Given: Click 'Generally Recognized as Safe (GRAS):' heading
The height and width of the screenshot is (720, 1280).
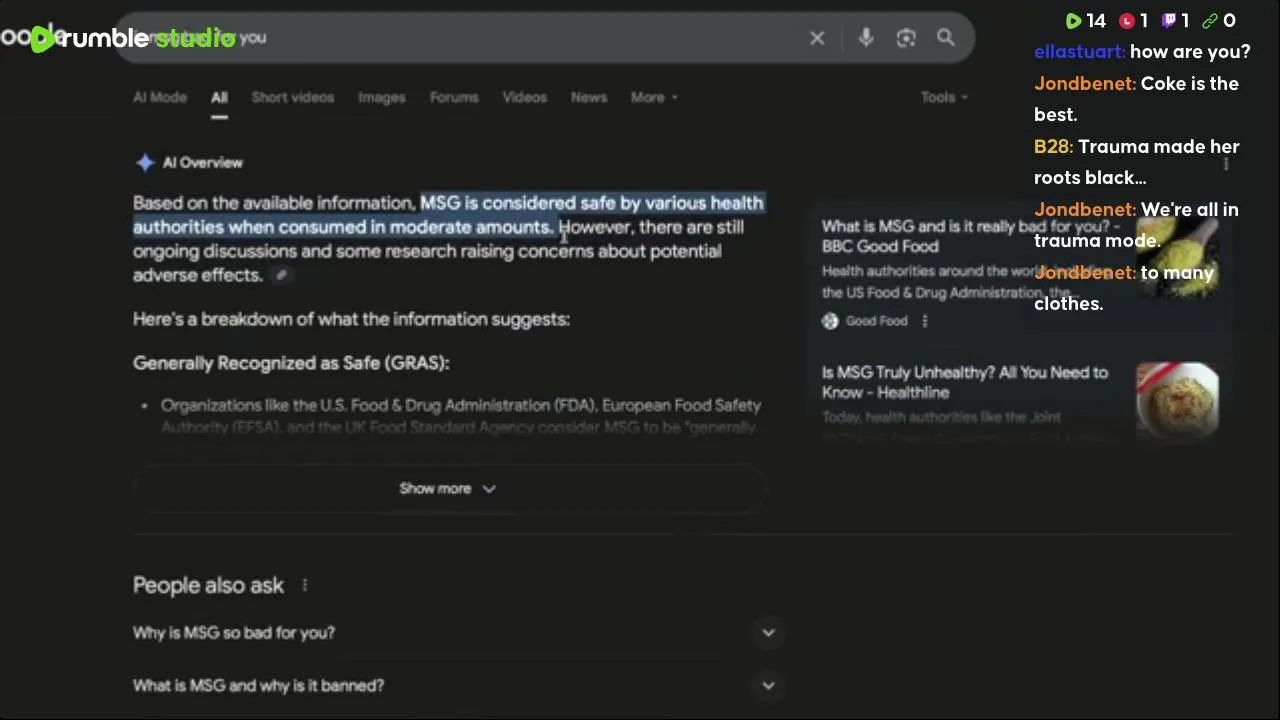Looking at the screenshot, I should tap(291, 363).
